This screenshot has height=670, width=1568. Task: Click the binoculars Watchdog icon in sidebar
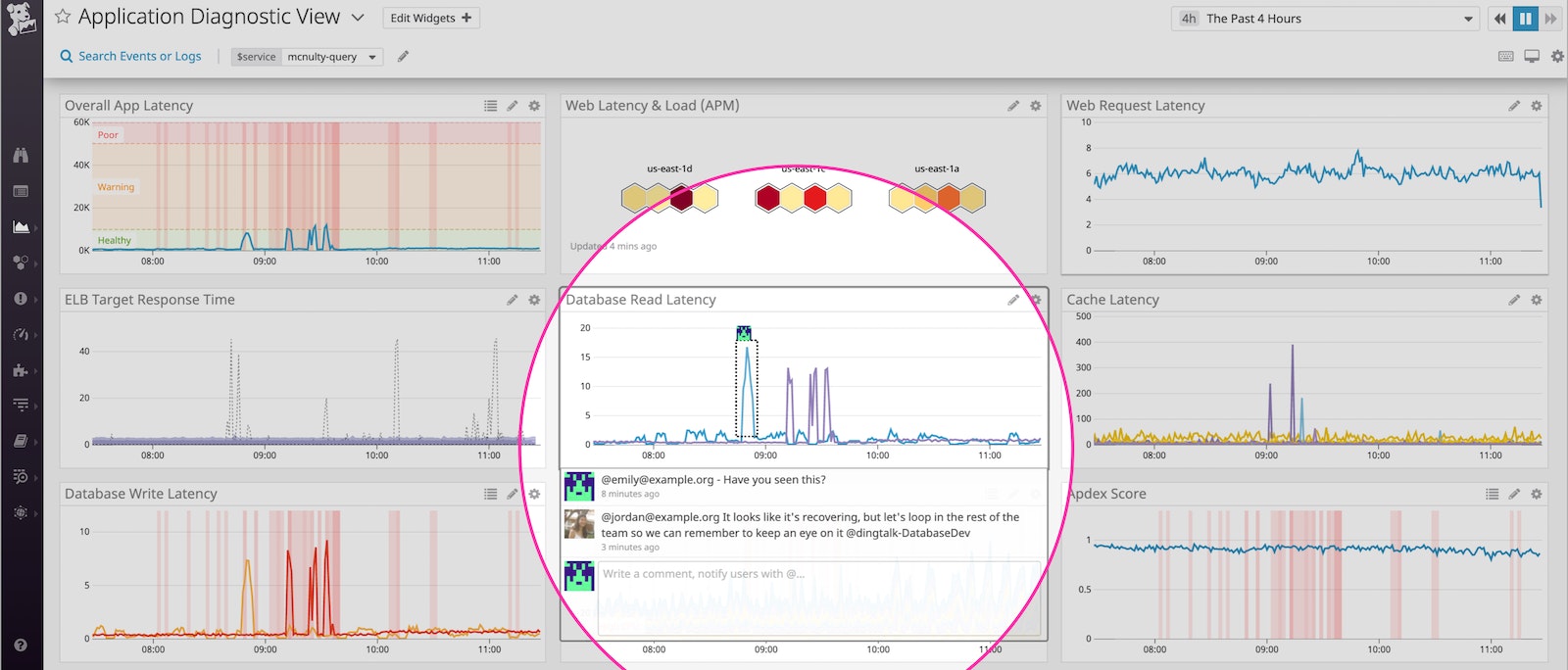[21, 155]
